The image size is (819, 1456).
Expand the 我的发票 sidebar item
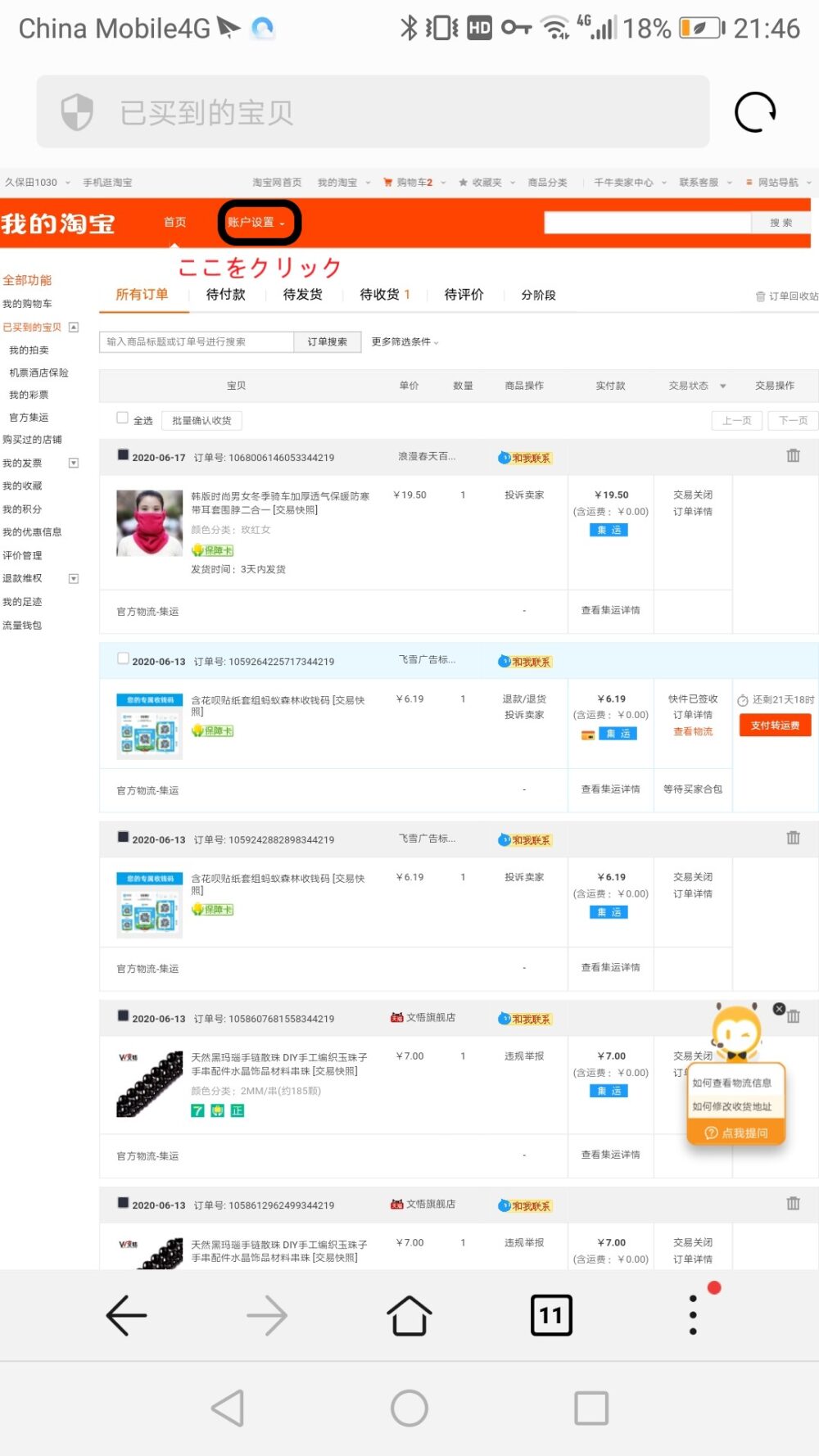74,463
